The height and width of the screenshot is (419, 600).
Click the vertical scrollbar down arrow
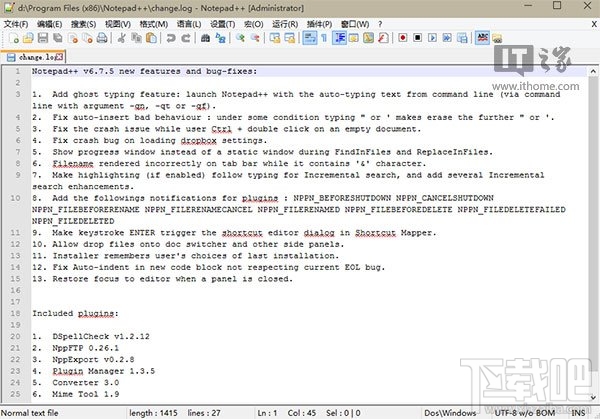click(593, 397)
